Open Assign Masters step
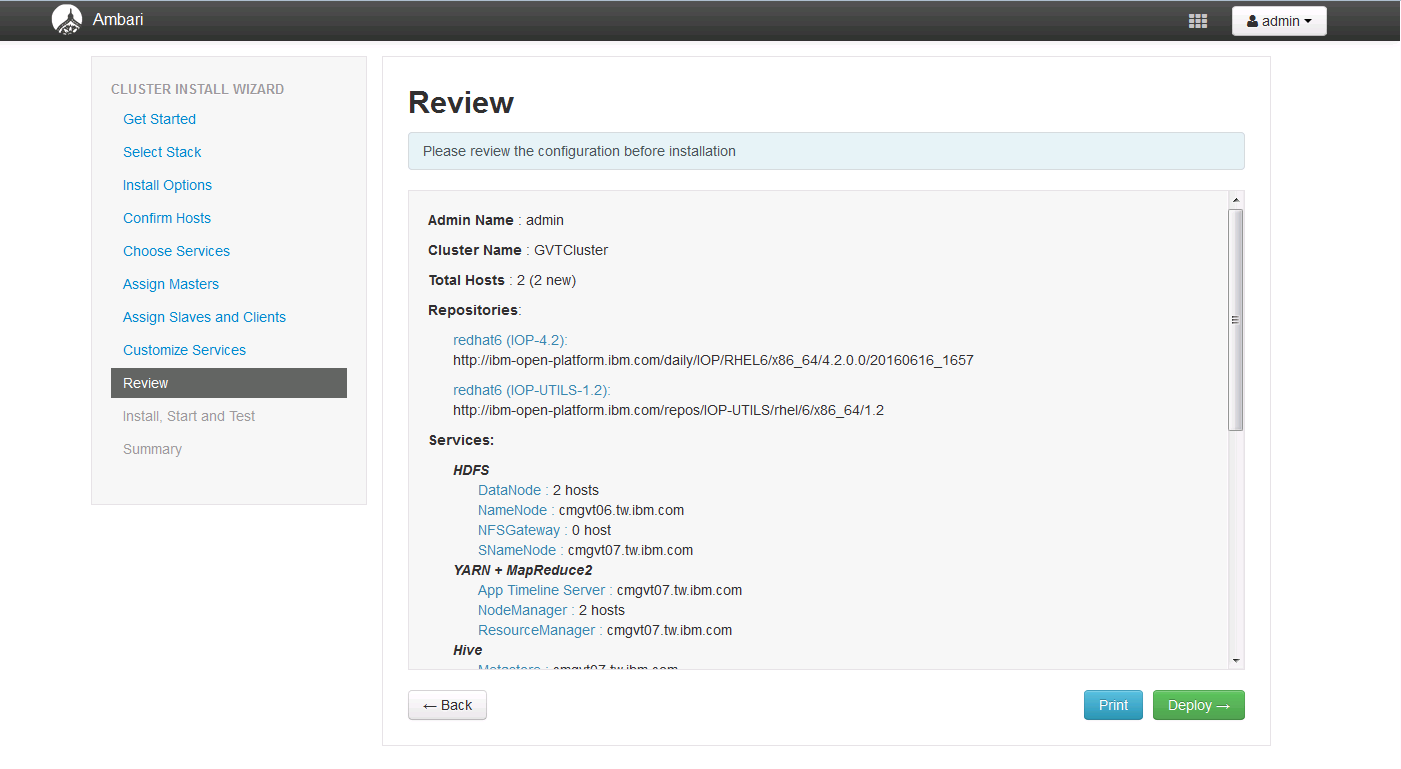Viewport: 1401px width, 769px height. 171,284
